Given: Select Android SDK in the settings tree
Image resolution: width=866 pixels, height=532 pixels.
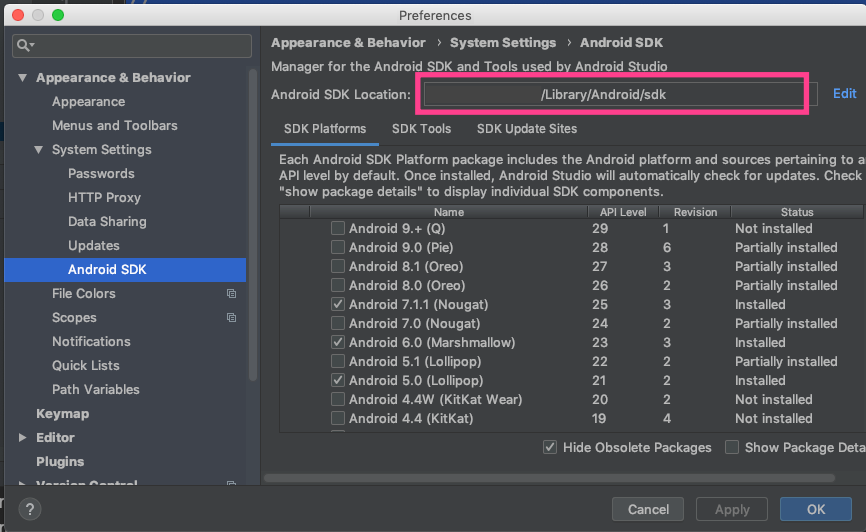Looking at the screenshot, I should click(x=125, y=270).
